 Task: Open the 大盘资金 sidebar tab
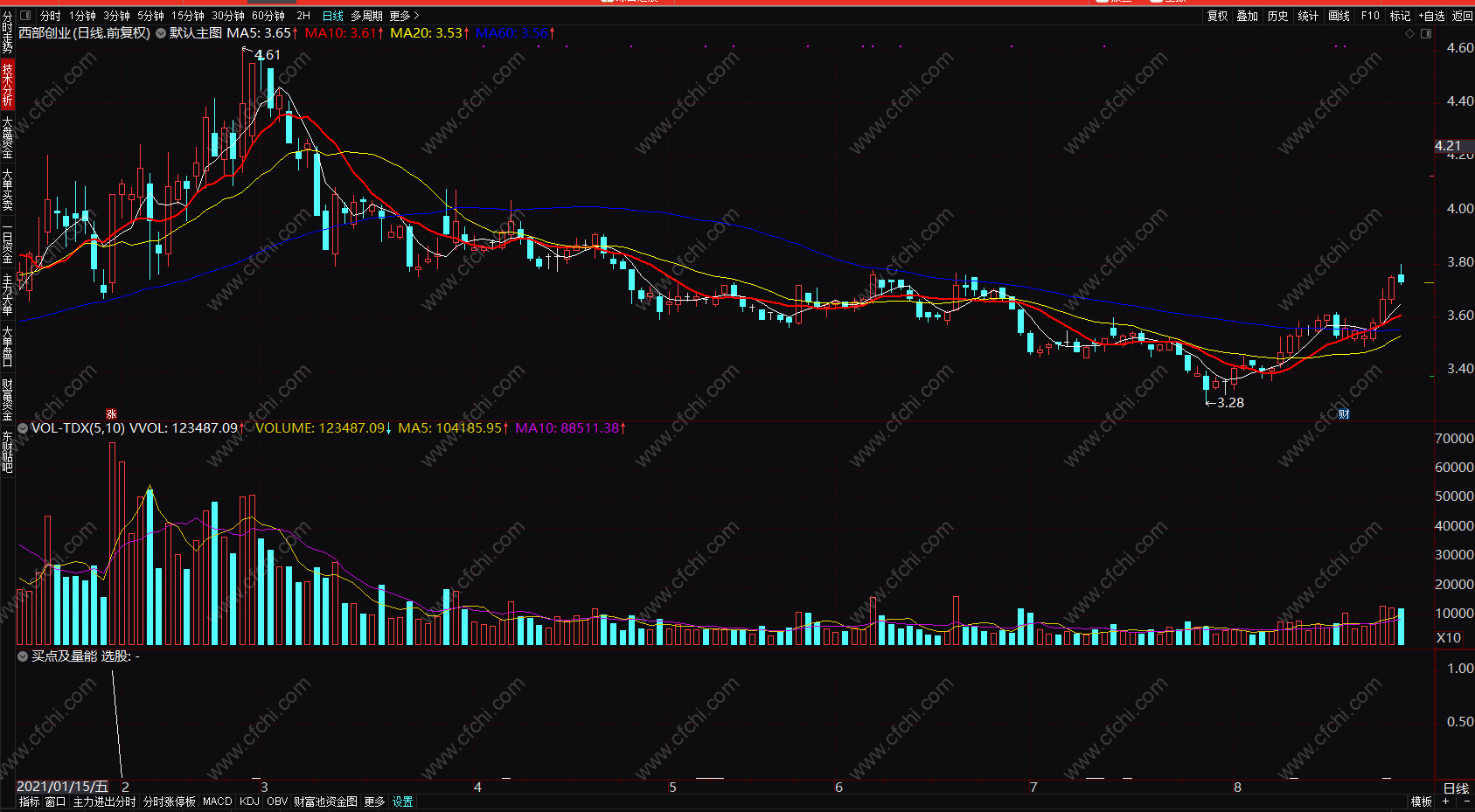tap(7, 137)
